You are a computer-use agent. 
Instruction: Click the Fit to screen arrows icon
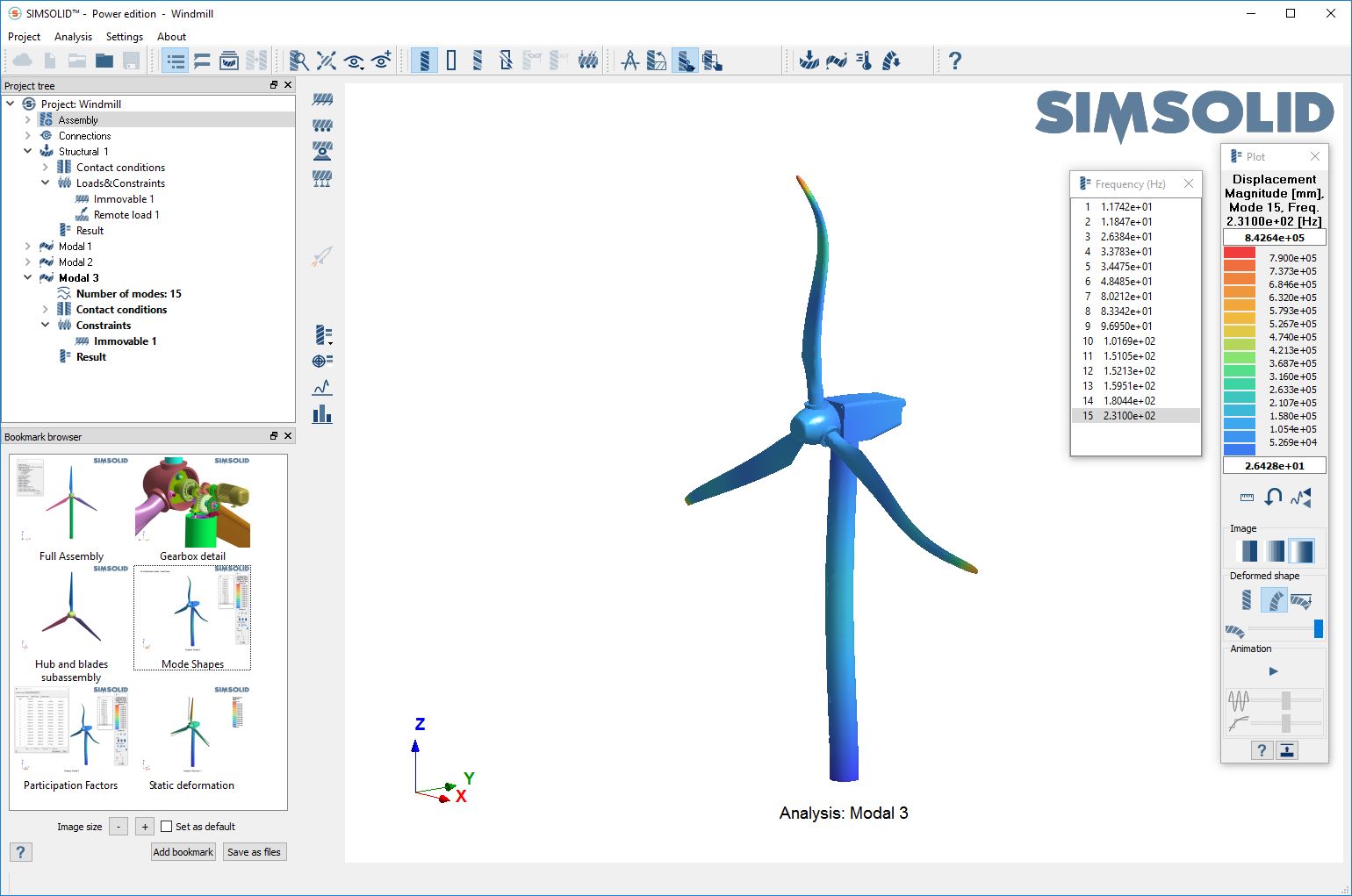[x=327, y=61]
